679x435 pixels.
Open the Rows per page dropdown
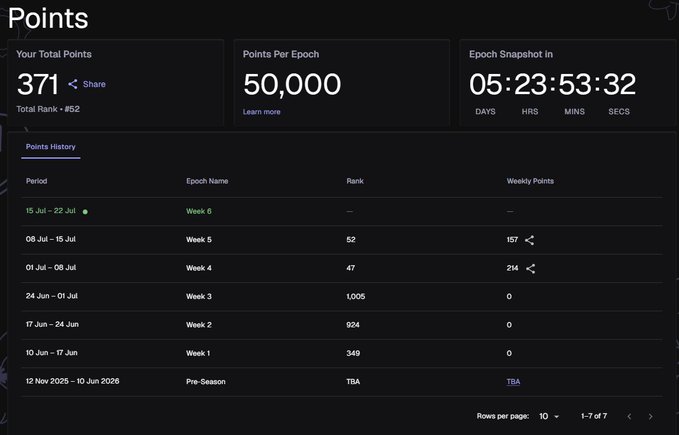click(x=549, y=416)
